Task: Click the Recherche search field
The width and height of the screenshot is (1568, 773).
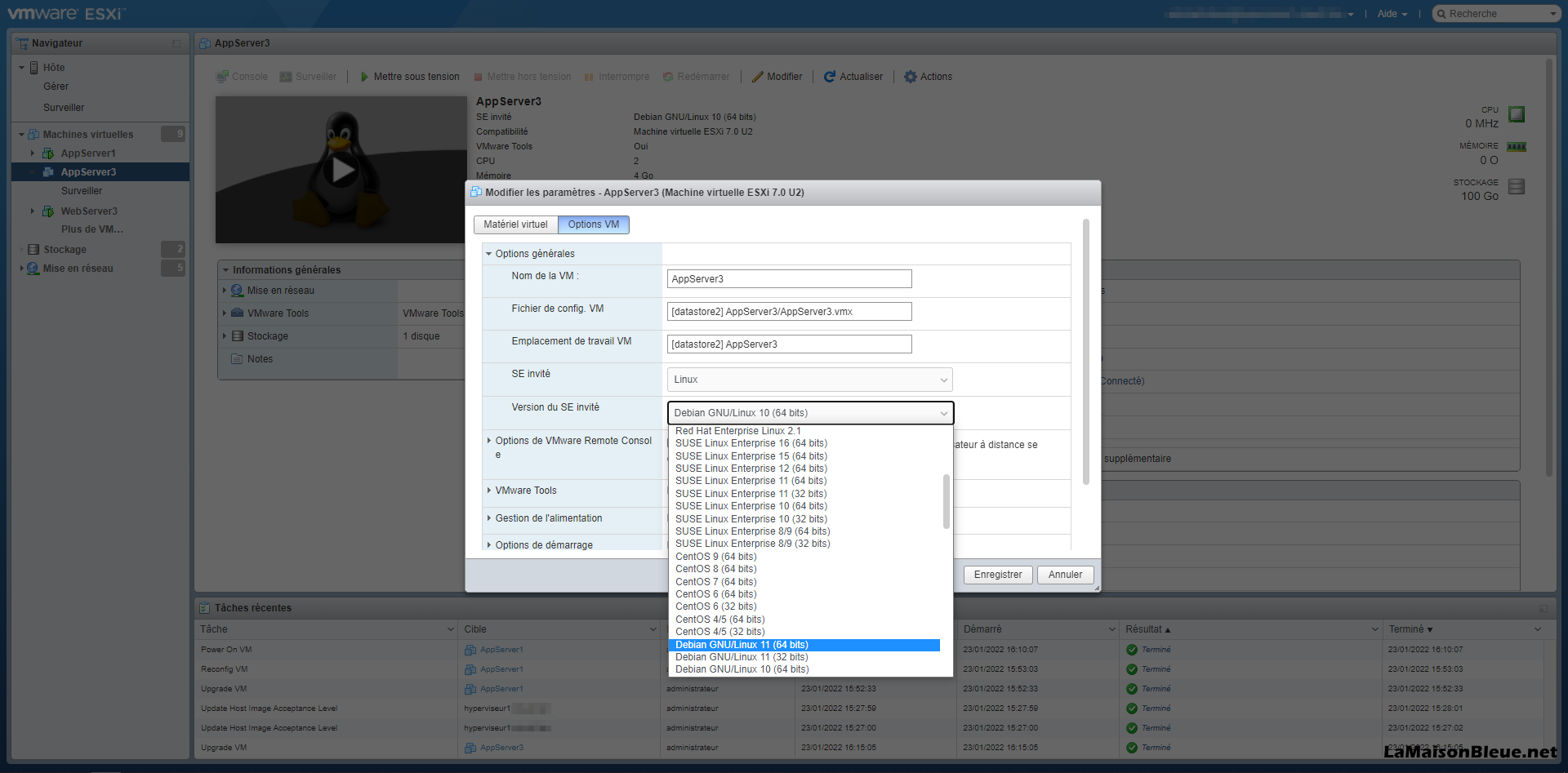Action: tap(1496, 14)
